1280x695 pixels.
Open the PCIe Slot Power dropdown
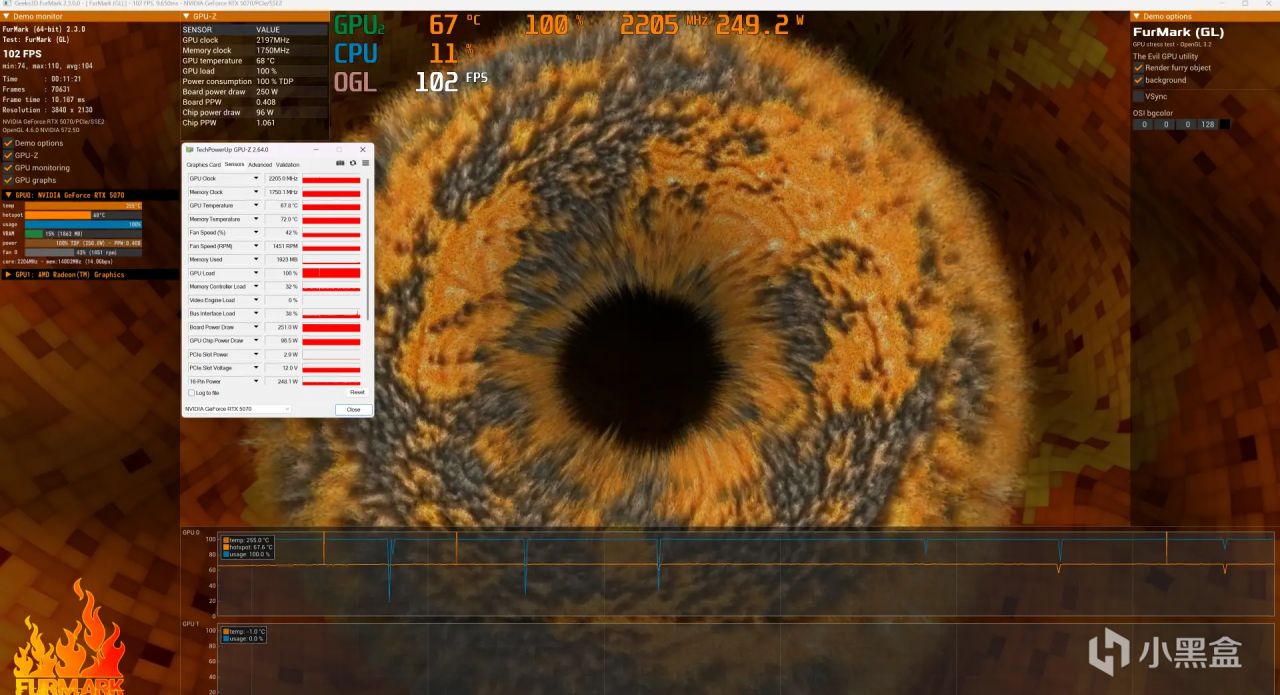[256, 354]
